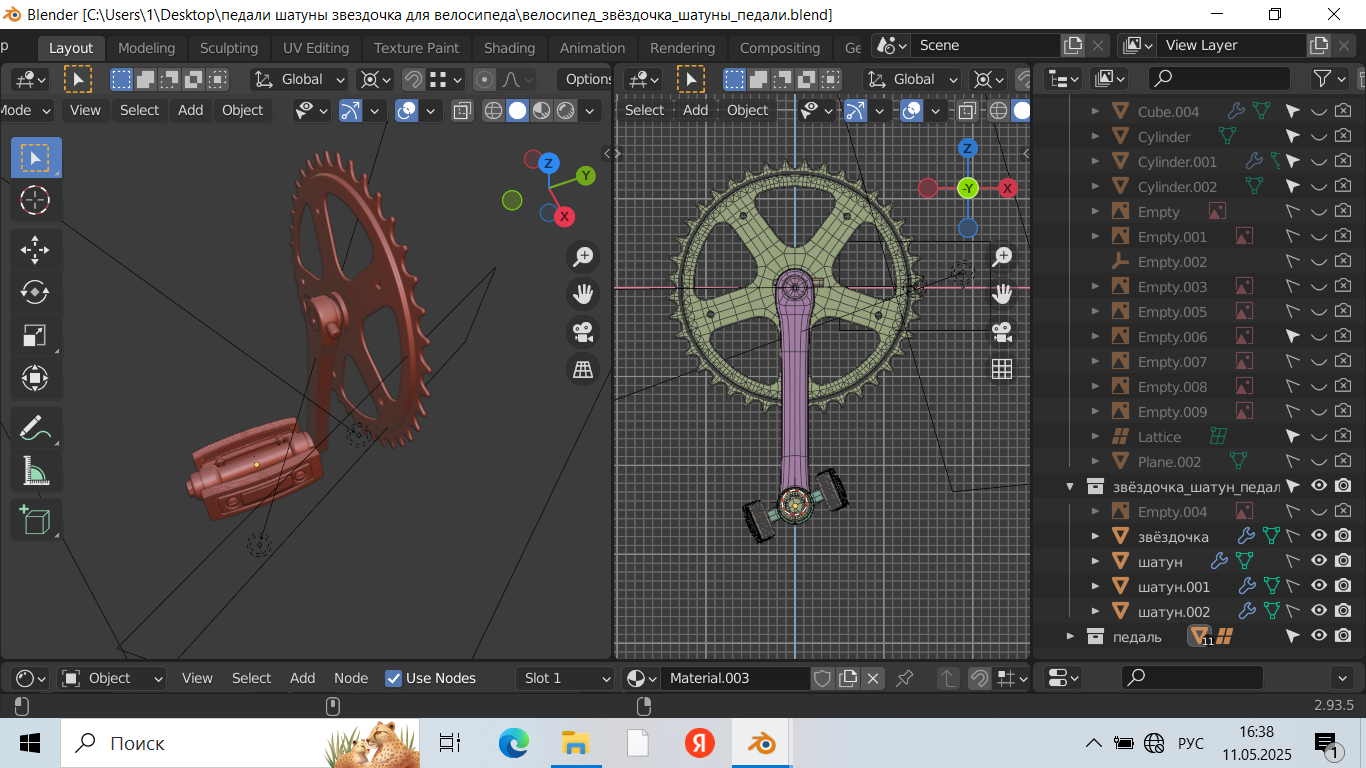This screenshot has height=768, width=1366.
Task: Click the Add Cube tool
Action: (35, 520)
